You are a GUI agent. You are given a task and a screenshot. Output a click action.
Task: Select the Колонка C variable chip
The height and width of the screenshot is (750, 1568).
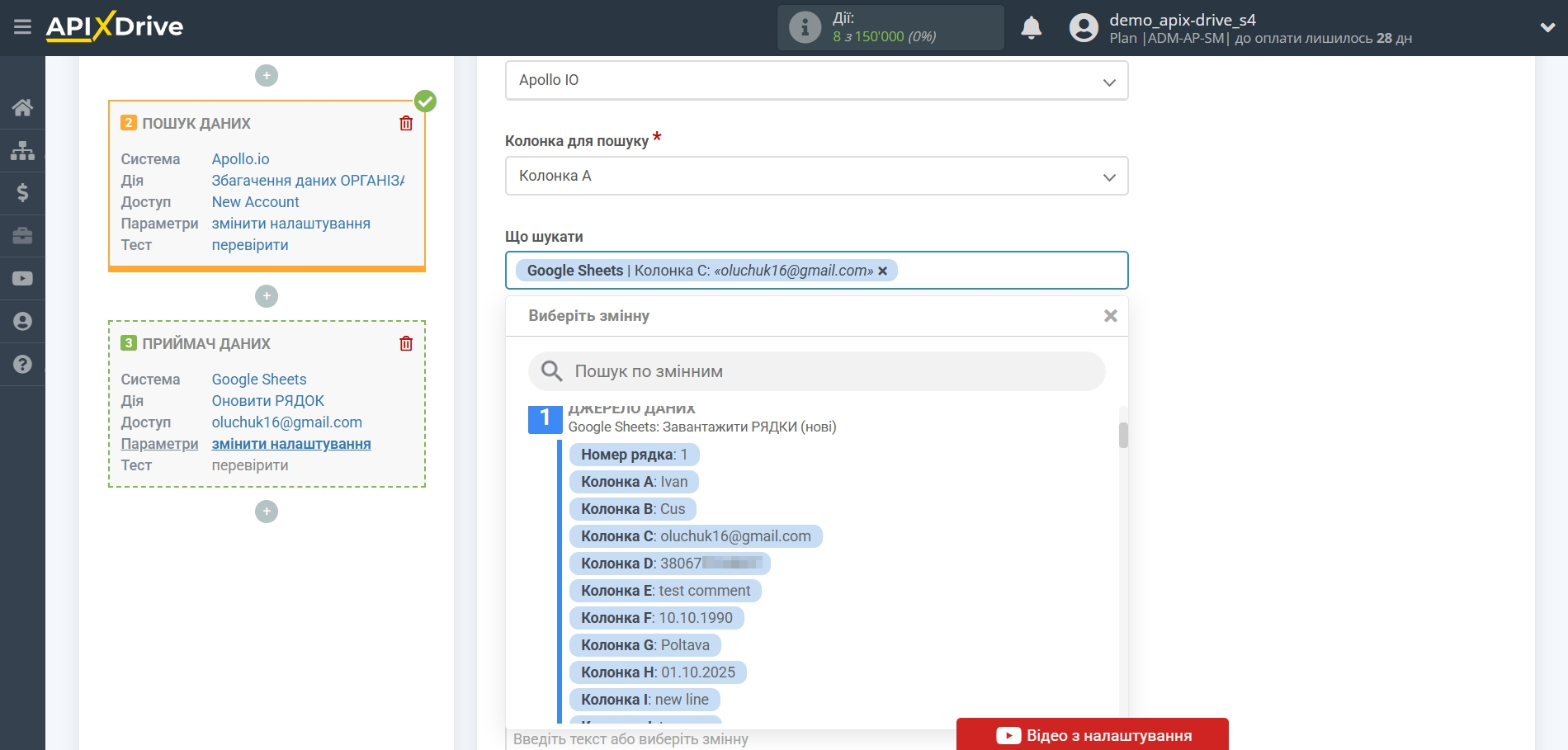click(x=694, y=536)
